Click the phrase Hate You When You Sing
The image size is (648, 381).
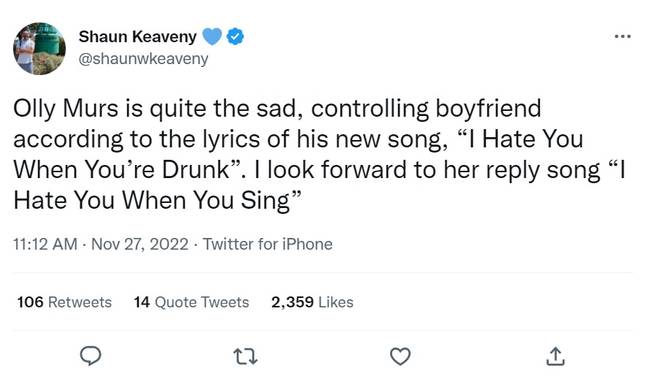coord(152,200)
